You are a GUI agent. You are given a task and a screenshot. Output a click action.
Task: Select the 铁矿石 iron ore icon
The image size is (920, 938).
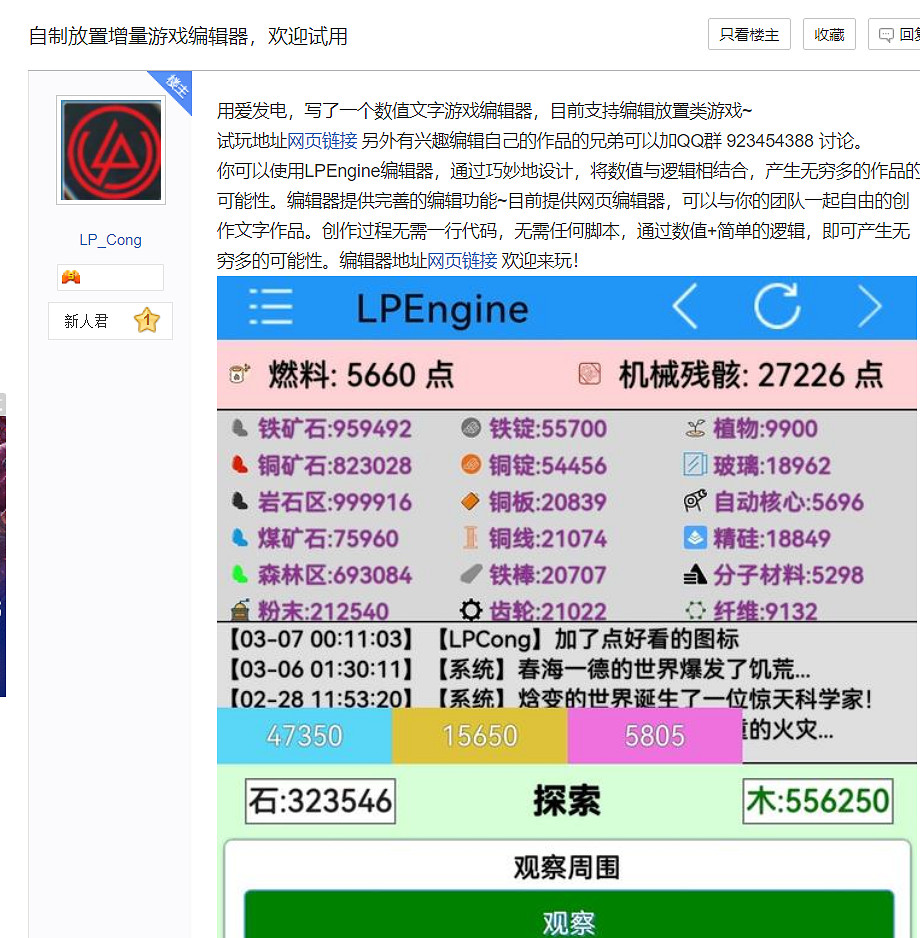coord(239,427)
